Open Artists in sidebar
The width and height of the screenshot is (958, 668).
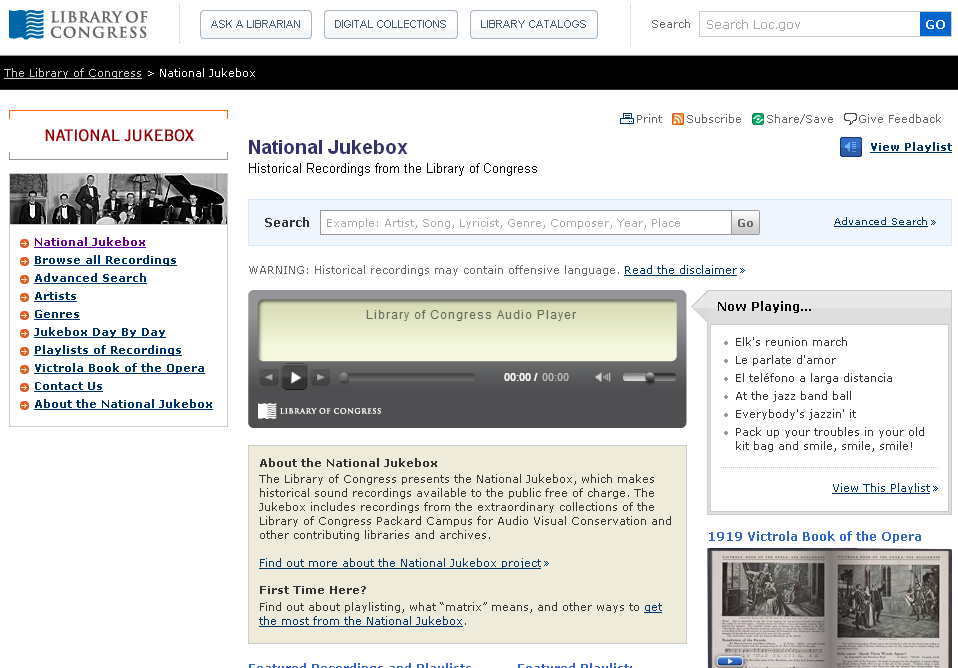click(56, 296)
